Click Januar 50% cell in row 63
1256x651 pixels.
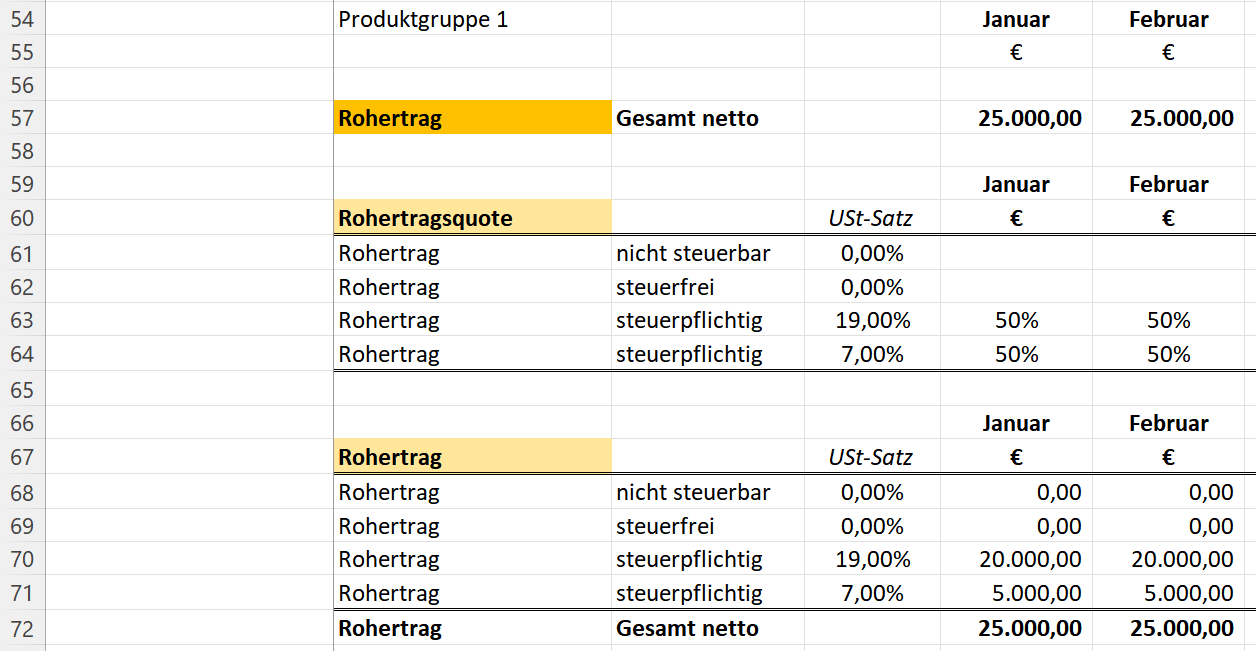tap(1016, 321)
